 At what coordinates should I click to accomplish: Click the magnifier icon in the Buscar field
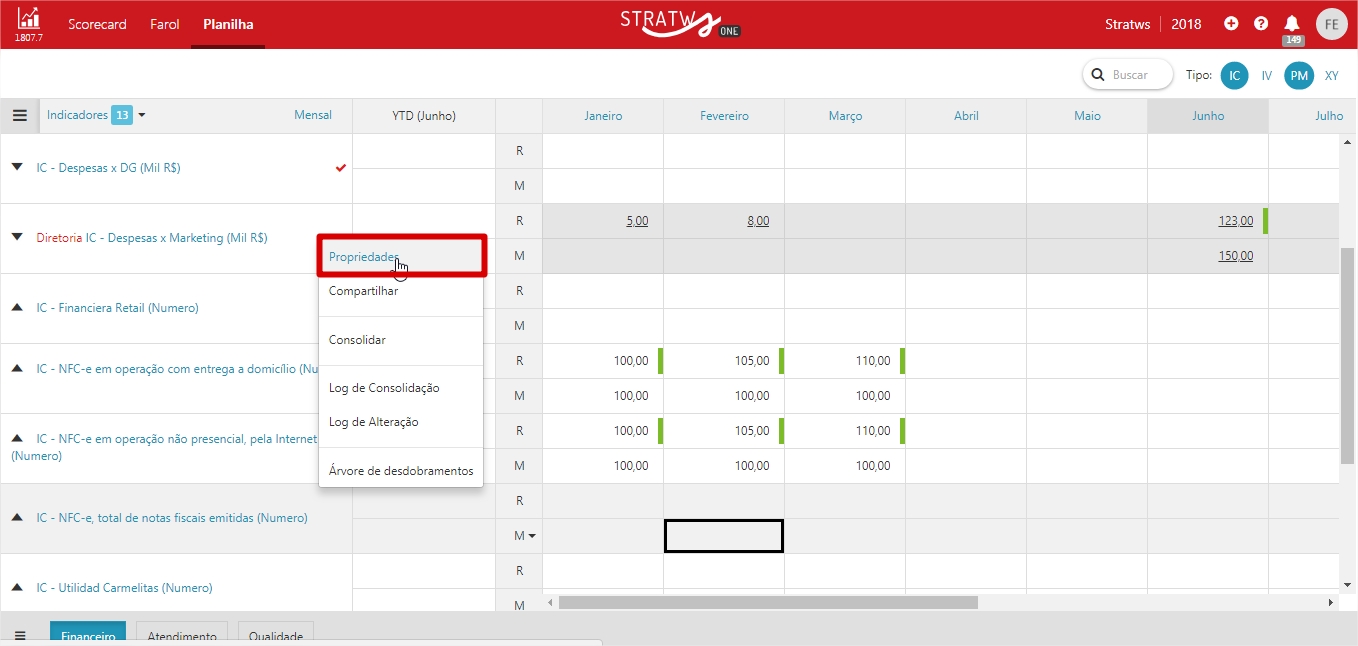point(1098,75)
